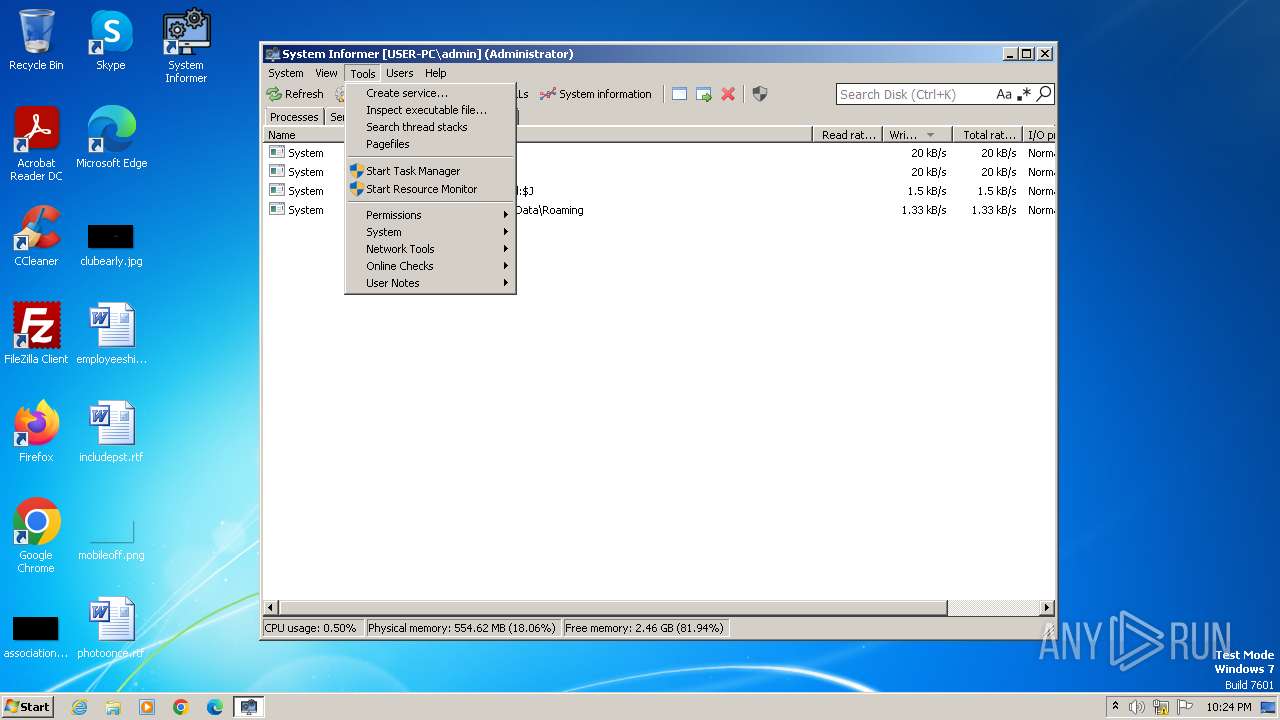
Task: Open the Users menu
Action: pos(400,73)
